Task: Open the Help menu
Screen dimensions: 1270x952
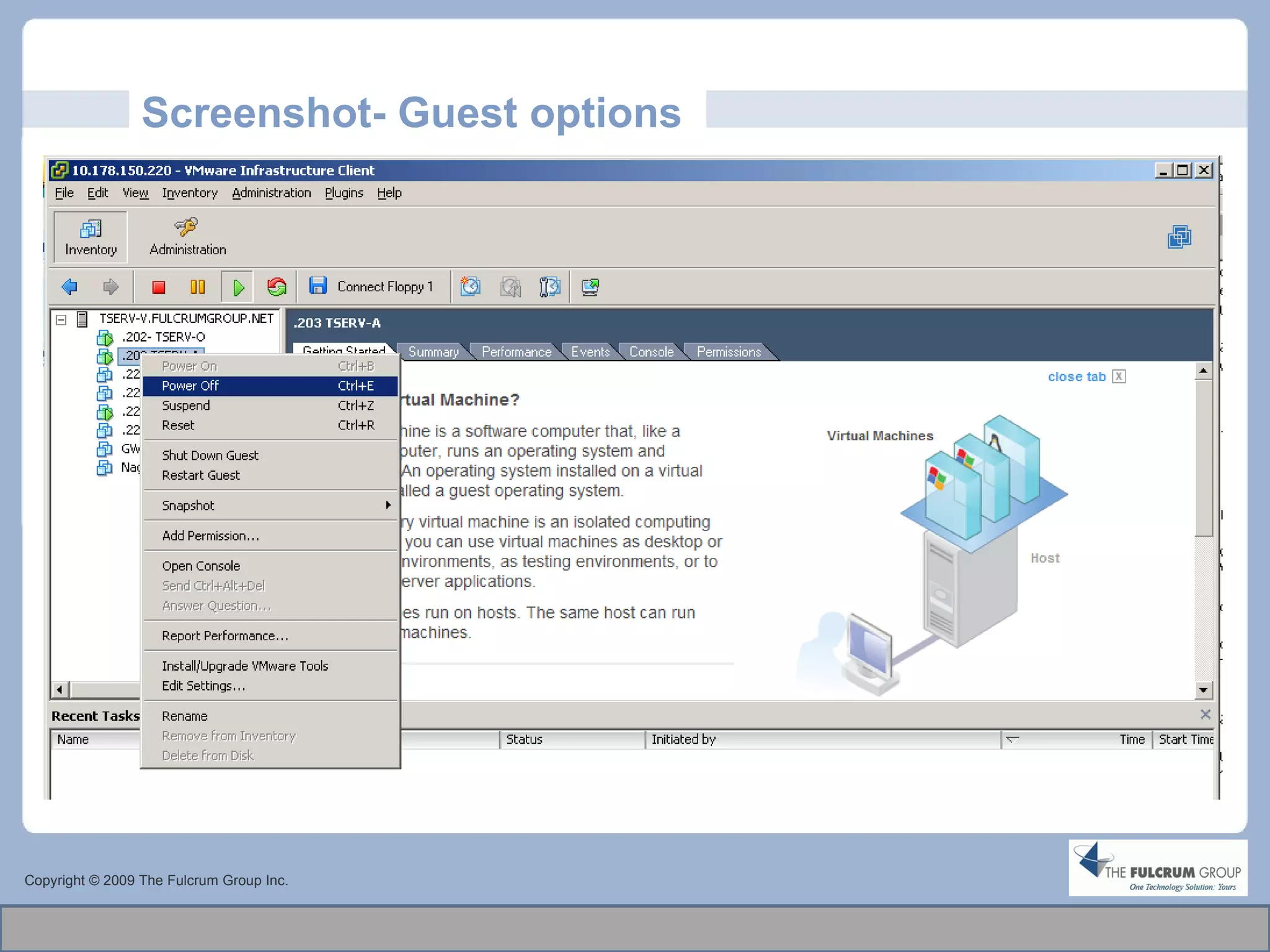Action: pyautogui.click(x=389, y=193)
